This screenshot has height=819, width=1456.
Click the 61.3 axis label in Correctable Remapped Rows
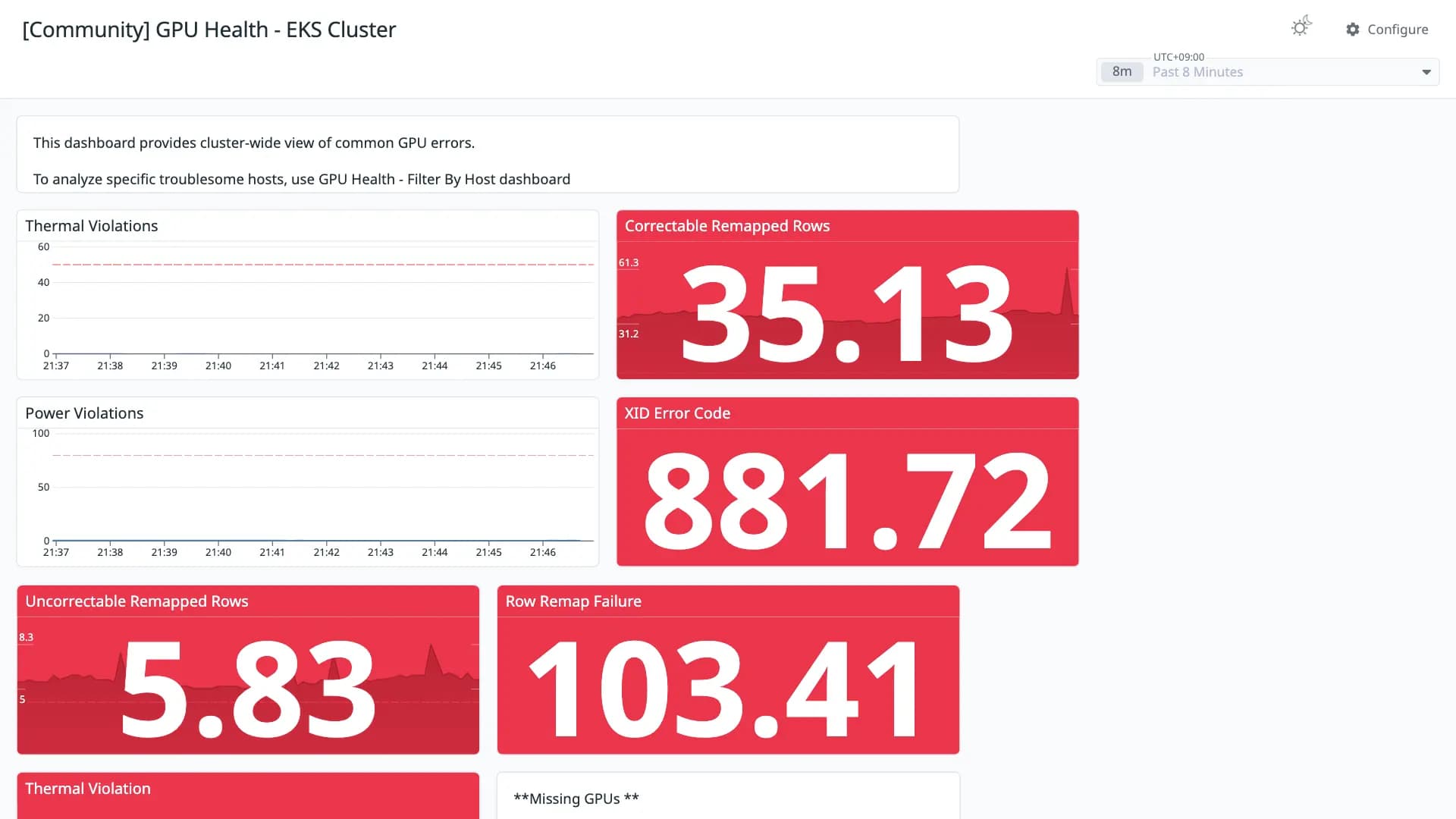click(629, 262)
